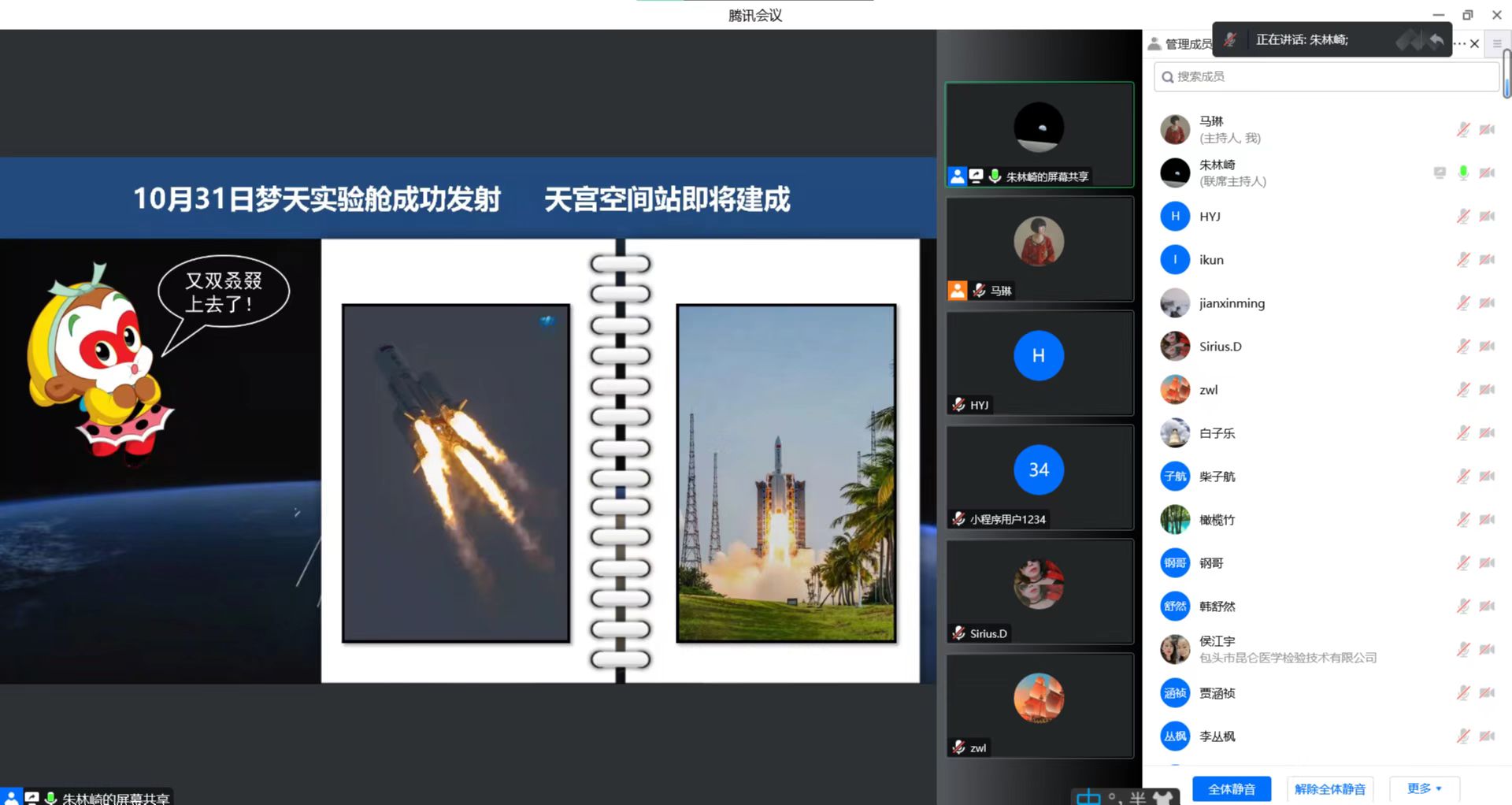Click the camera icon in HYJ's member row
This screenshot has width=1512, height=805.
point(1487,217)
